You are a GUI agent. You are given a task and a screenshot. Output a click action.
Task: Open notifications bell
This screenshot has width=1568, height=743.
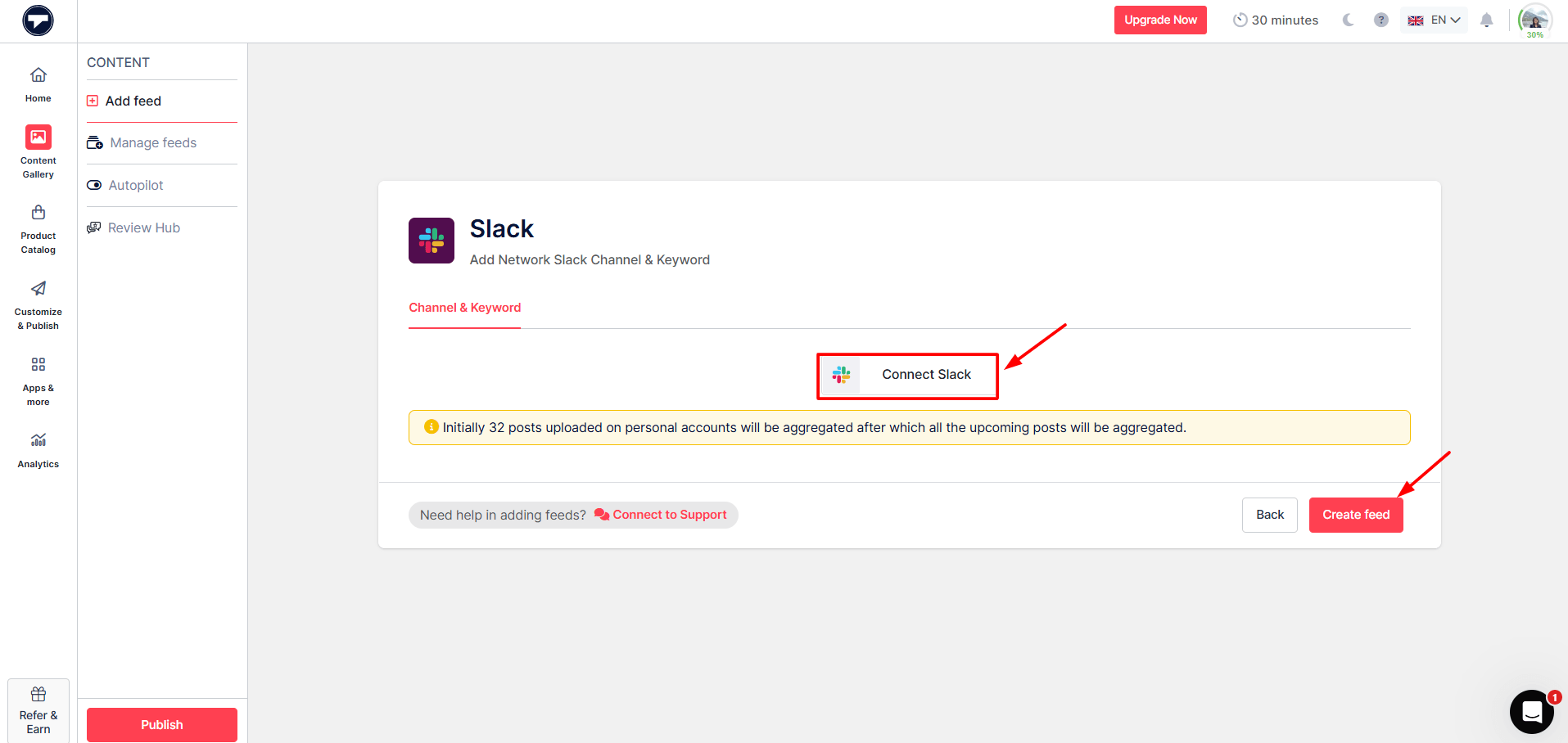pos(1487,20)
